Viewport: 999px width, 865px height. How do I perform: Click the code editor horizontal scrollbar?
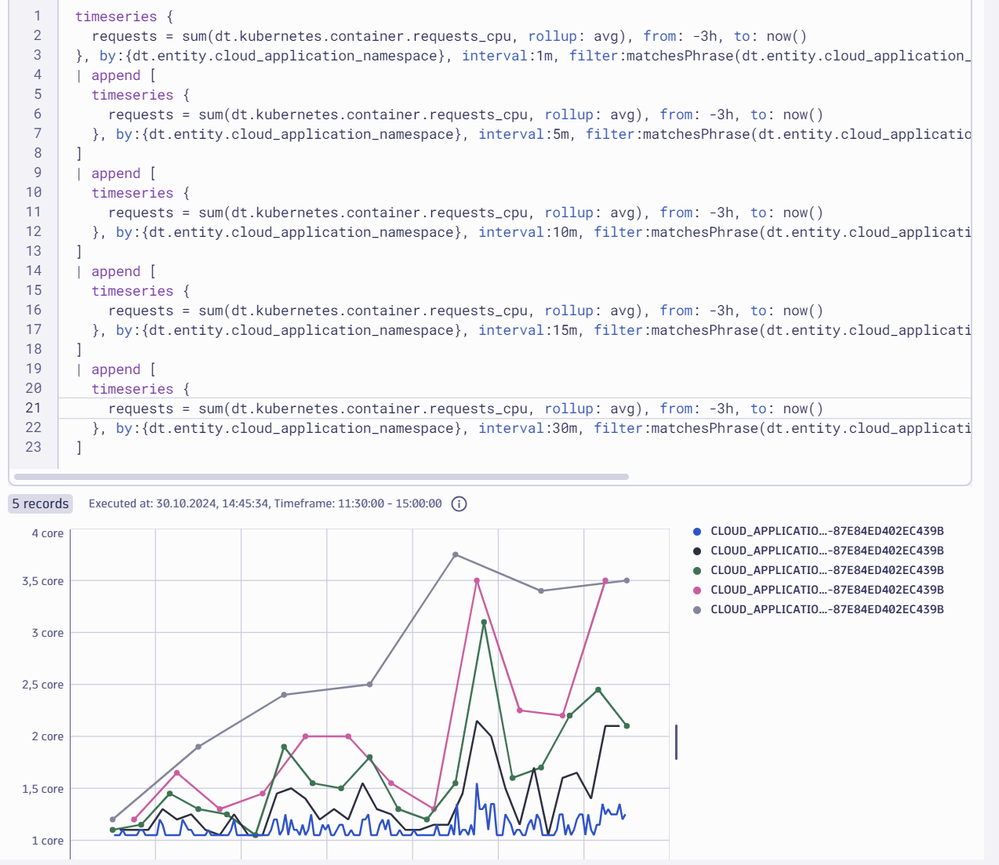tap(321, 477)
